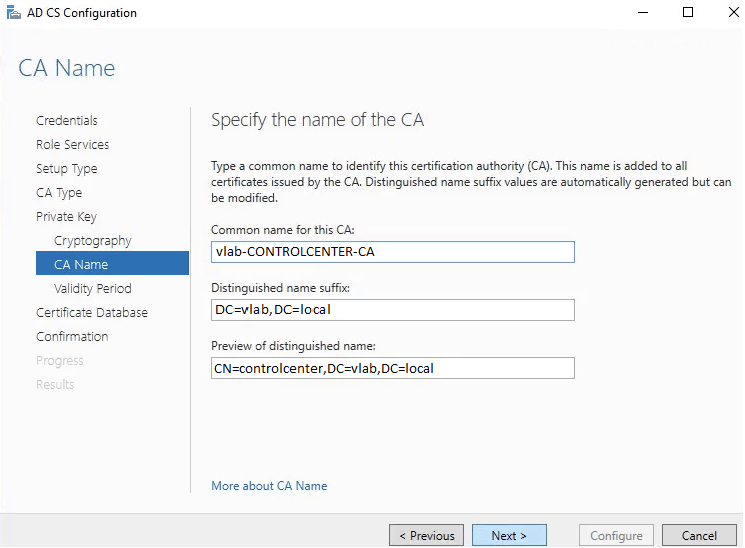Screen dimensions: 745x548
Task: Click the AD CS Configuration title bar icon
Action: pos(13,13)
